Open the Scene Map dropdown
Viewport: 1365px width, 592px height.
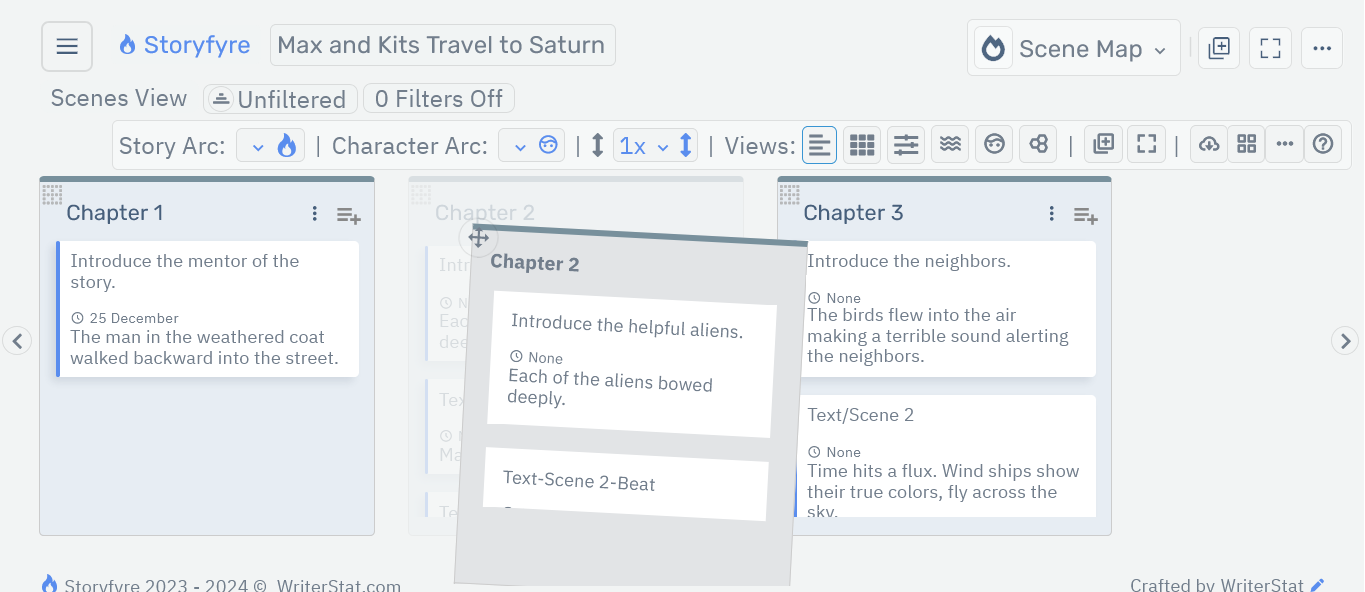1073,47
